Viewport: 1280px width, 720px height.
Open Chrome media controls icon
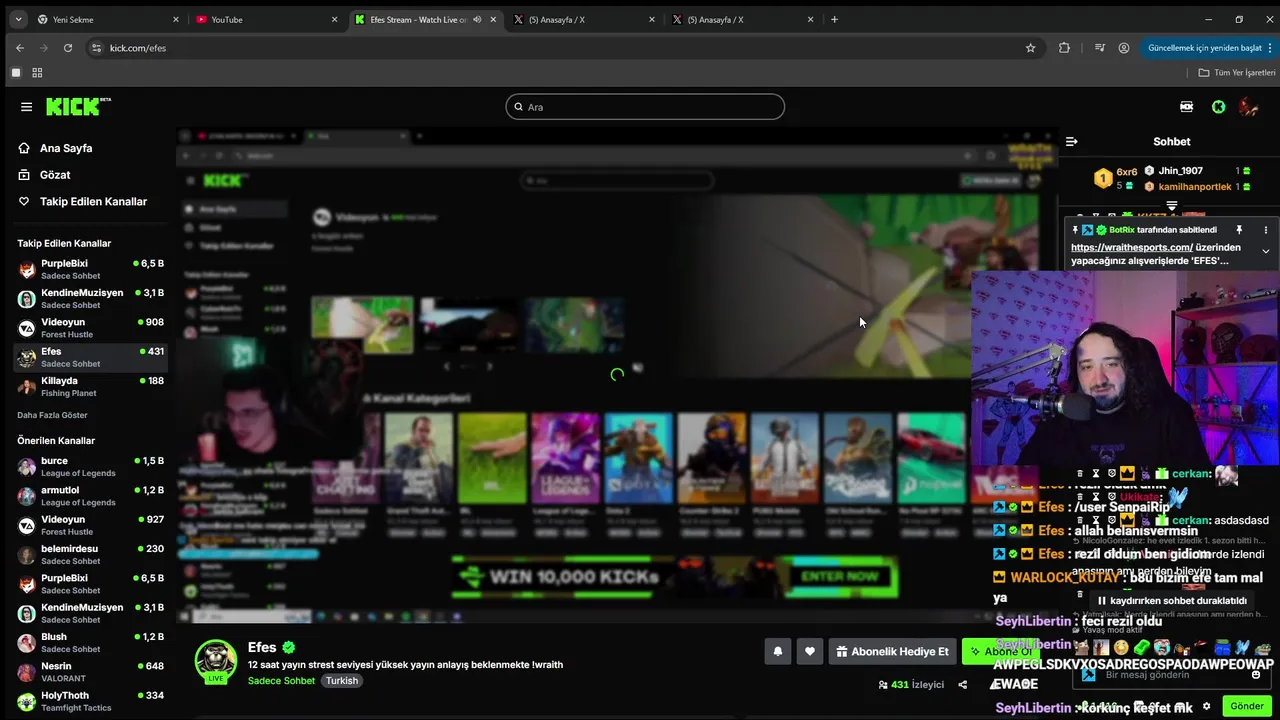point(1099,48)
